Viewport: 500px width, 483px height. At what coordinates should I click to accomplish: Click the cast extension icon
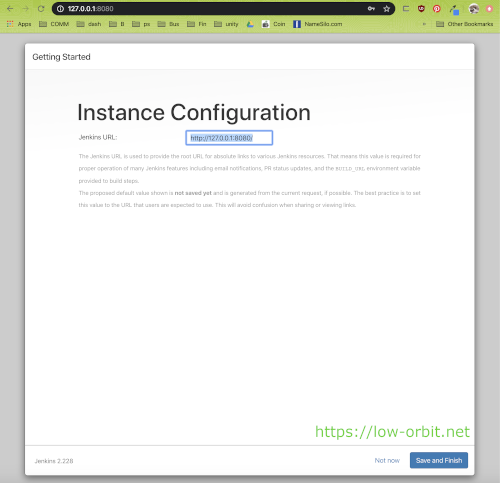(406, 9)
